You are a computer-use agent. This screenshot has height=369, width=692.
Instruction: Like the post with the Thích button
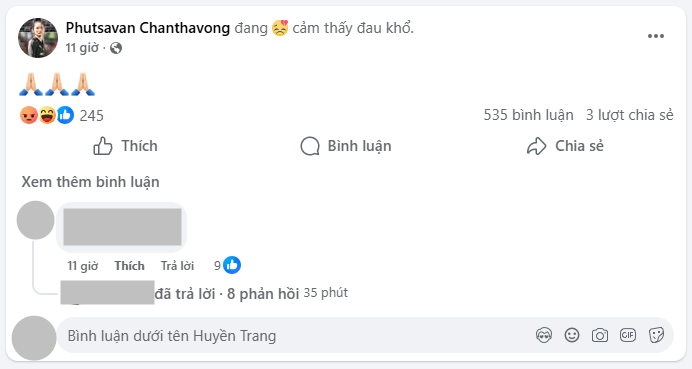(x=125, y=146)
